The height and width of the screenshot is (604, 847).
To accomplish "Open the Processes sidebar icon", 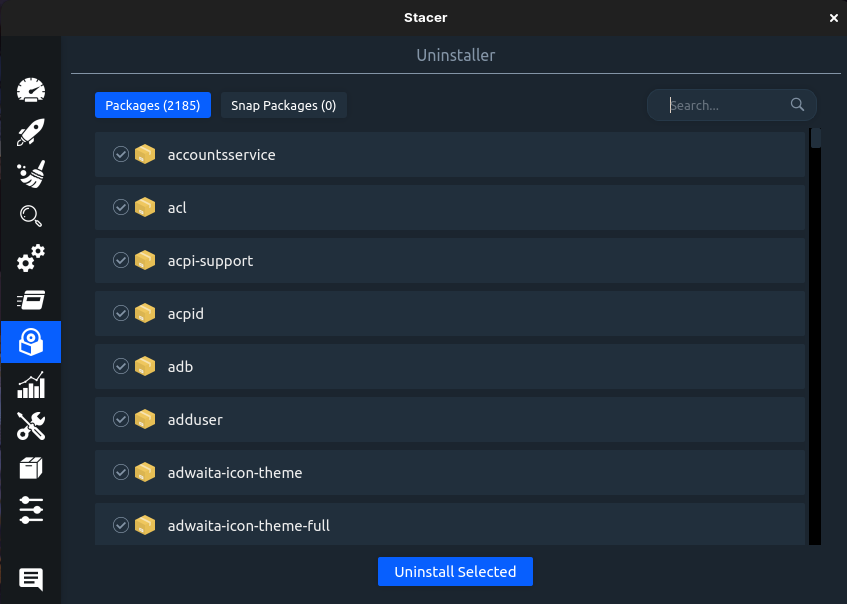I will point(31,300).
